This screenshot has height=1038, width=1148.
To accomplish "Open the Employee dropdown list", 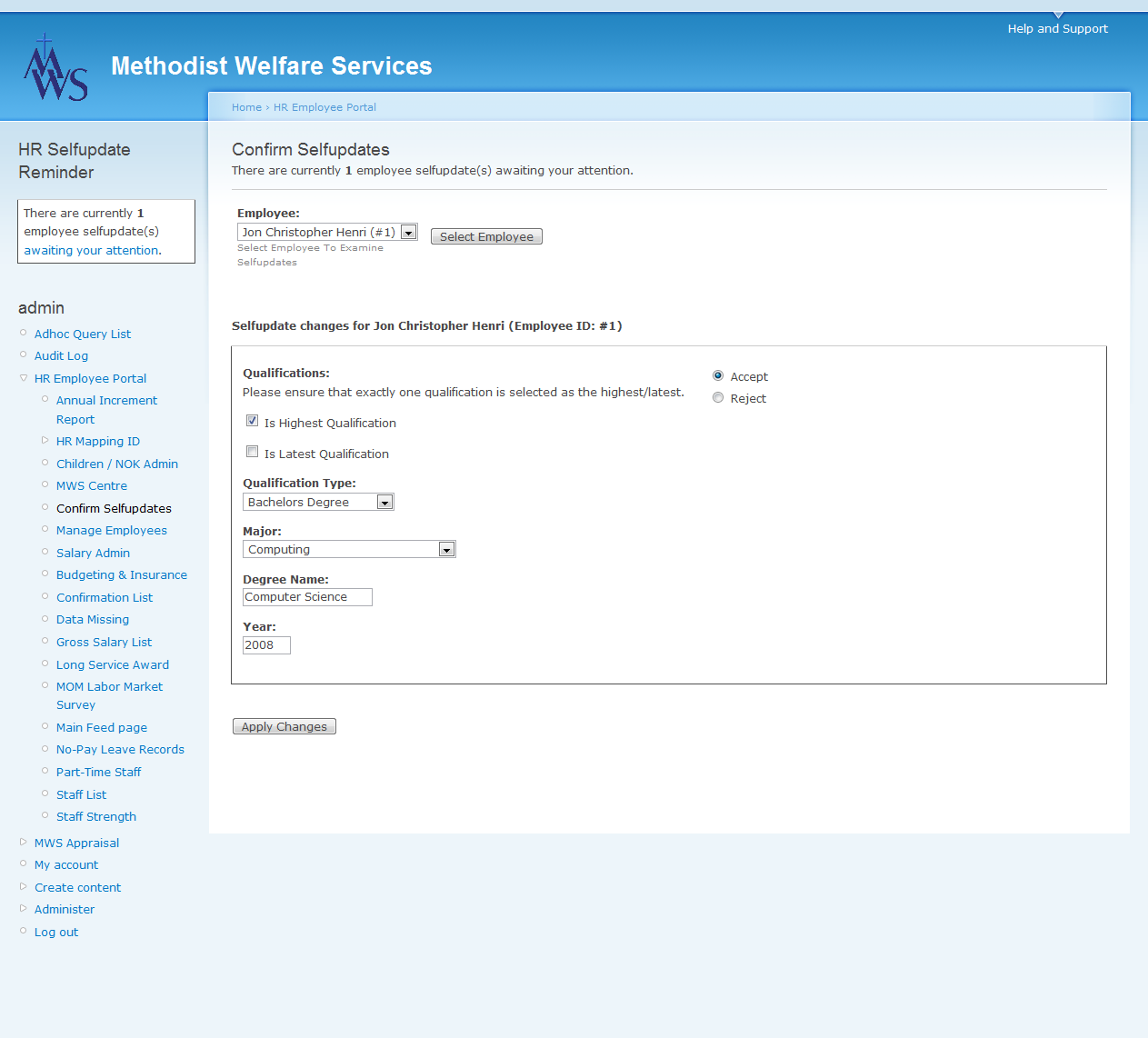I will [x=327, y=232].
